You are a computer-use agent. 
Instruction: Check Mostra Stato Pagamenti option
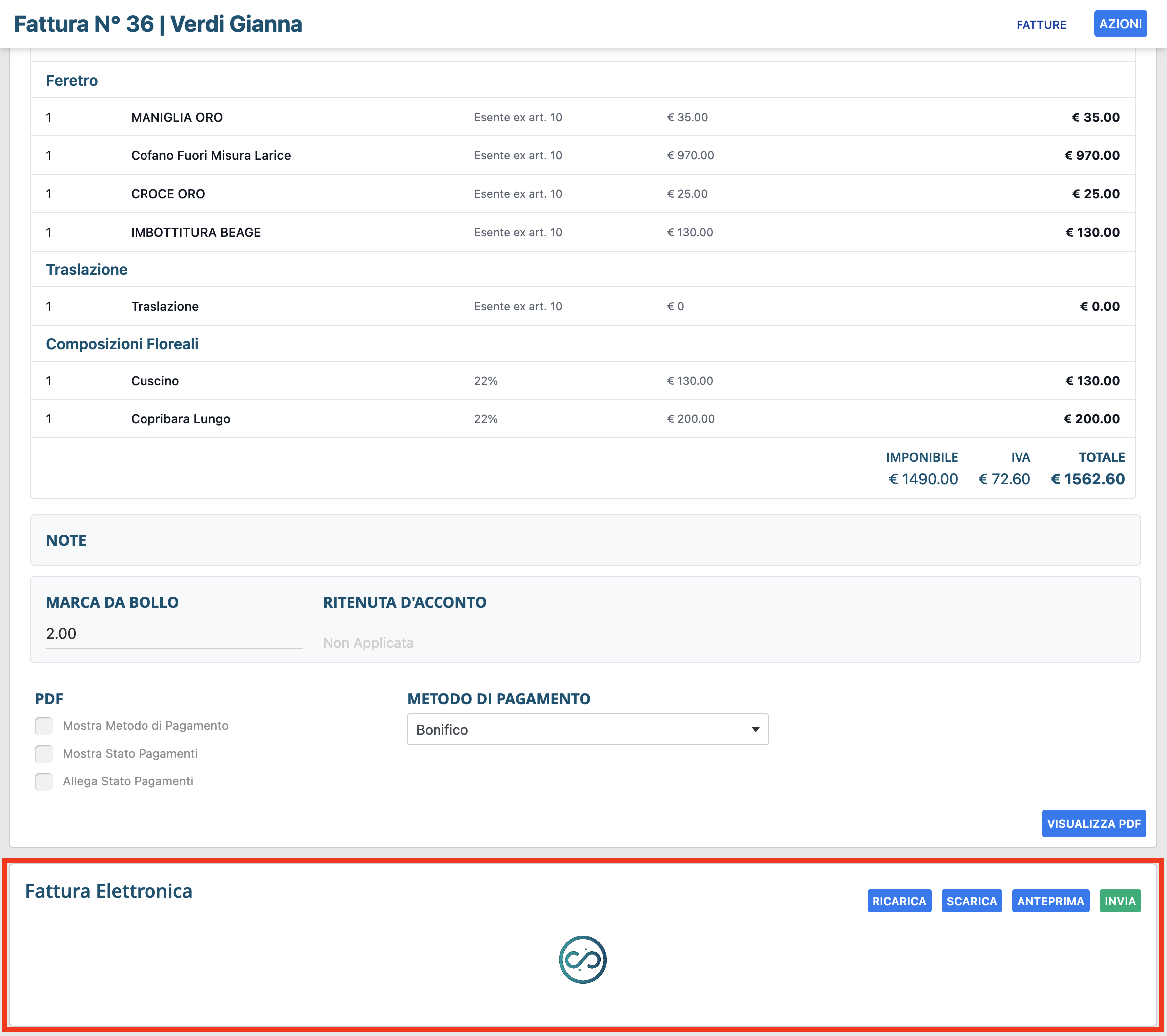click(x=44, y=754)
